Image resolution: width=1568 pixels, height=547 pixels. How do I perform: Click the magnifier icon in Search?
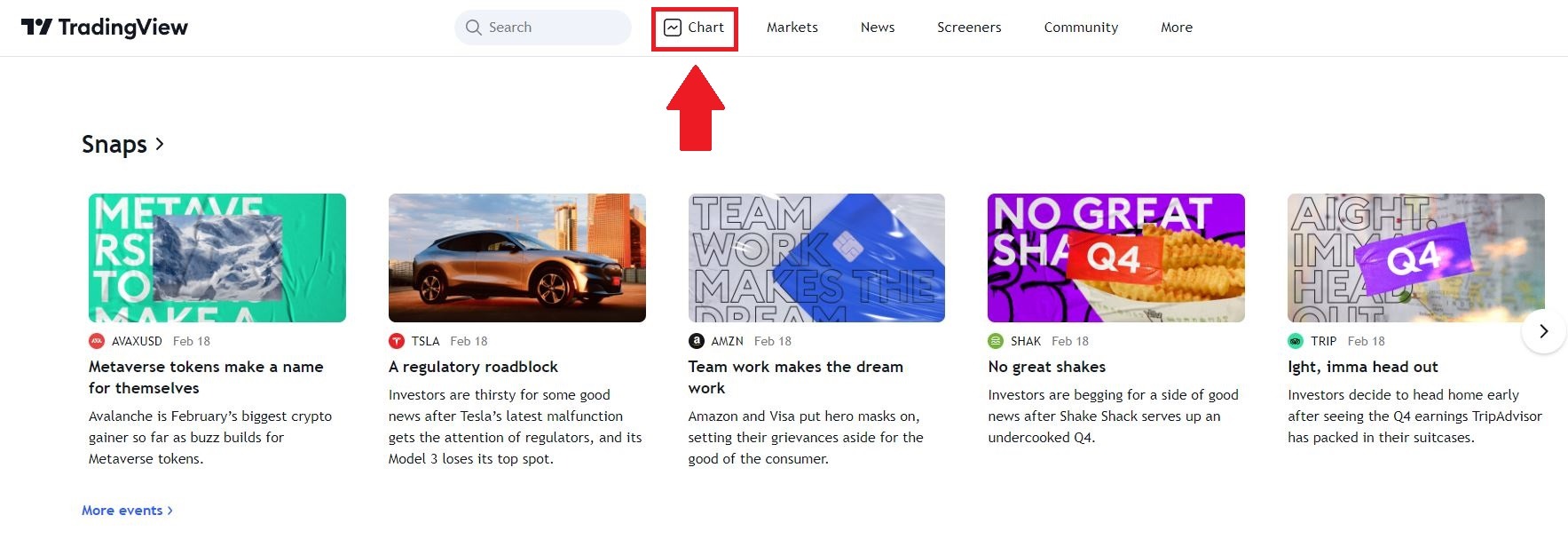(474, 28)
